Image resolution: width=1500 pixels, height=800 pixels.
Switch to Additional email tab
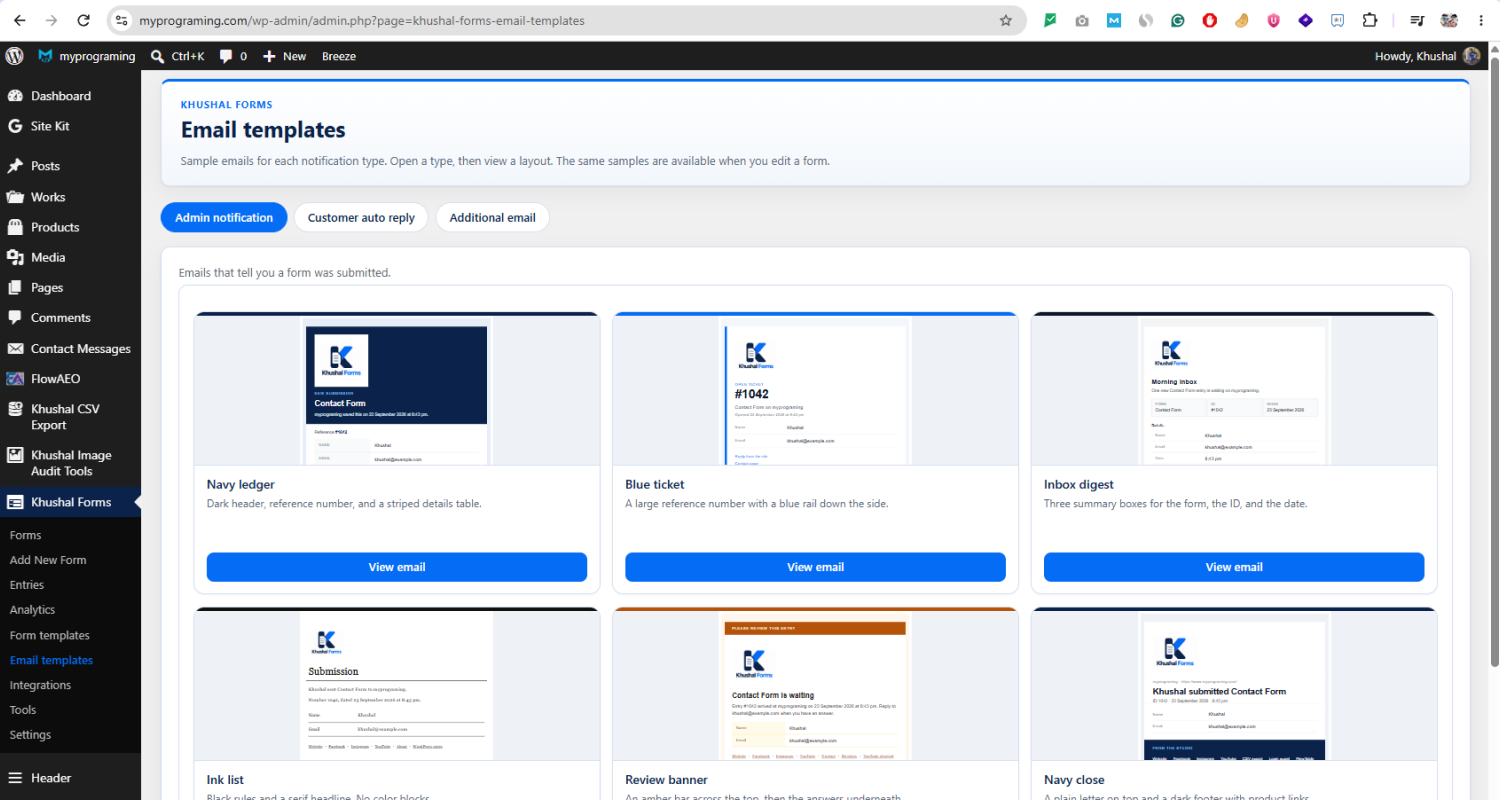click(x=492, y=217)
